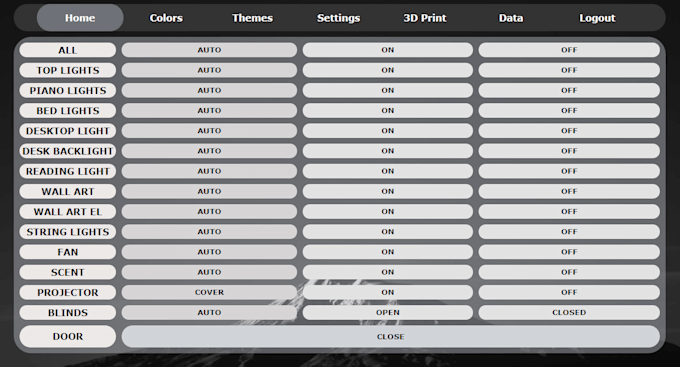Image resolution: width=680 pixels, height=367 pixels.
Task: Switch to the Data tab
Action: click(x=511, y=18)
